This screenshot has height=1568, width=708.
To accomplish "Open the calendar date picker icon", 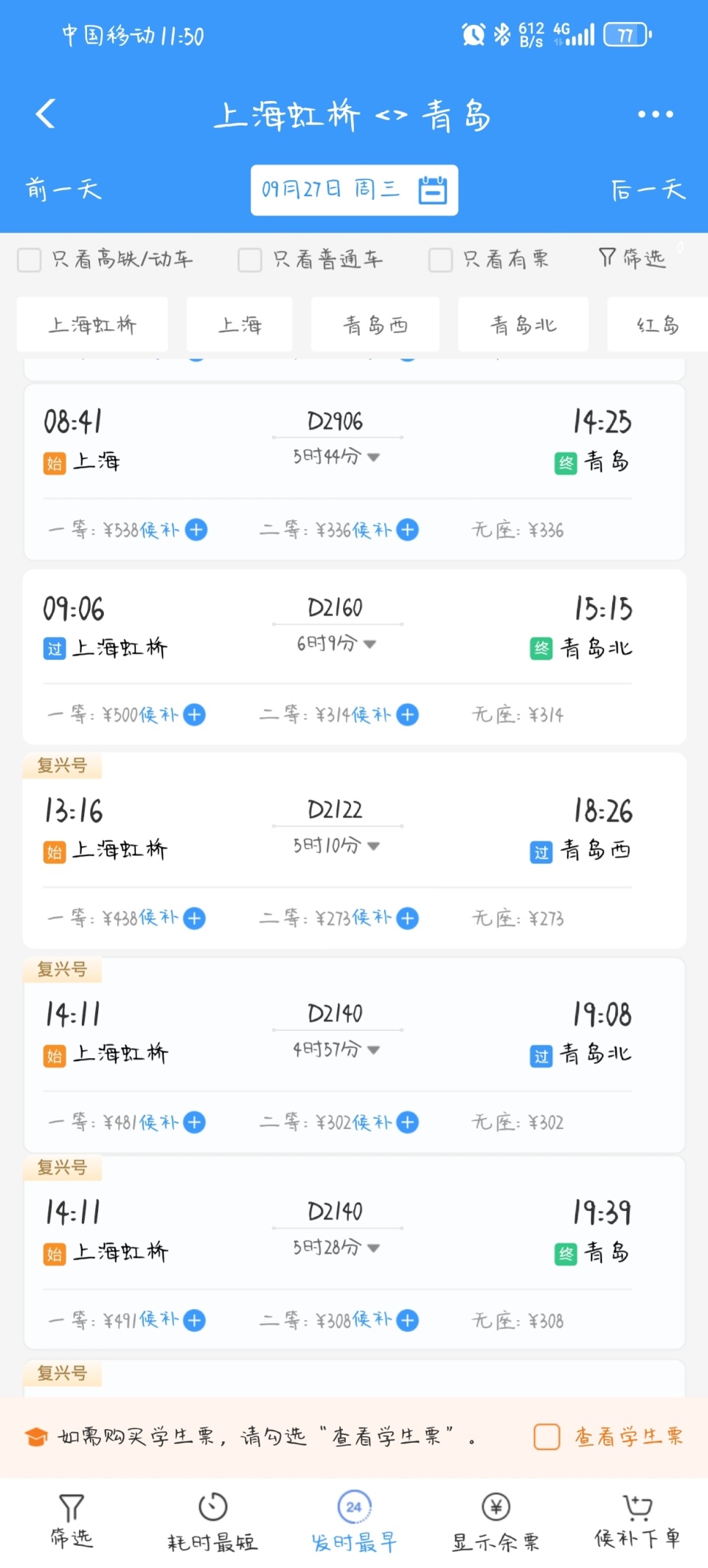I will click(x=433, y=190).
